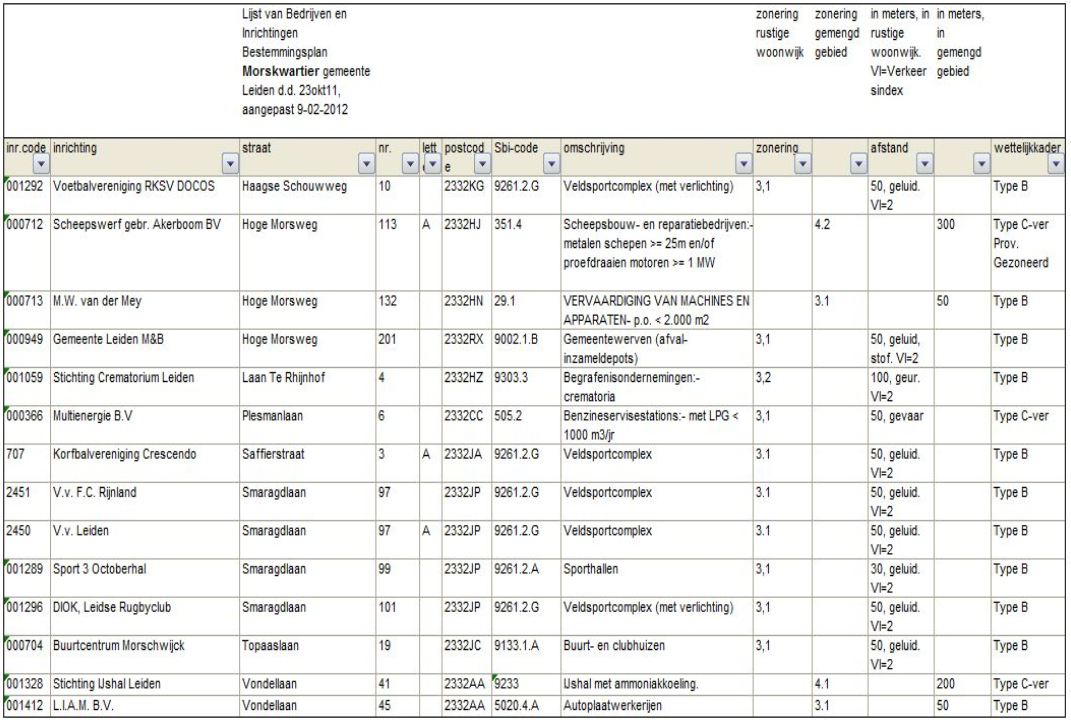Click the 'Topaaslaan' street cell
The width and height of the screenshot is (1071, 722).
pyautogui.click(x=307, y=654)
